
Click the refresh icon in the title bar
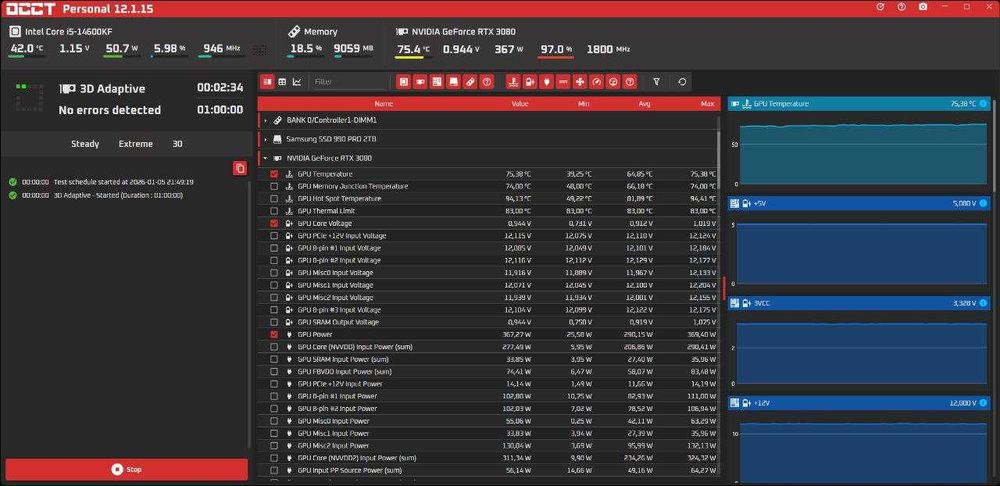[x=881, y=7]
